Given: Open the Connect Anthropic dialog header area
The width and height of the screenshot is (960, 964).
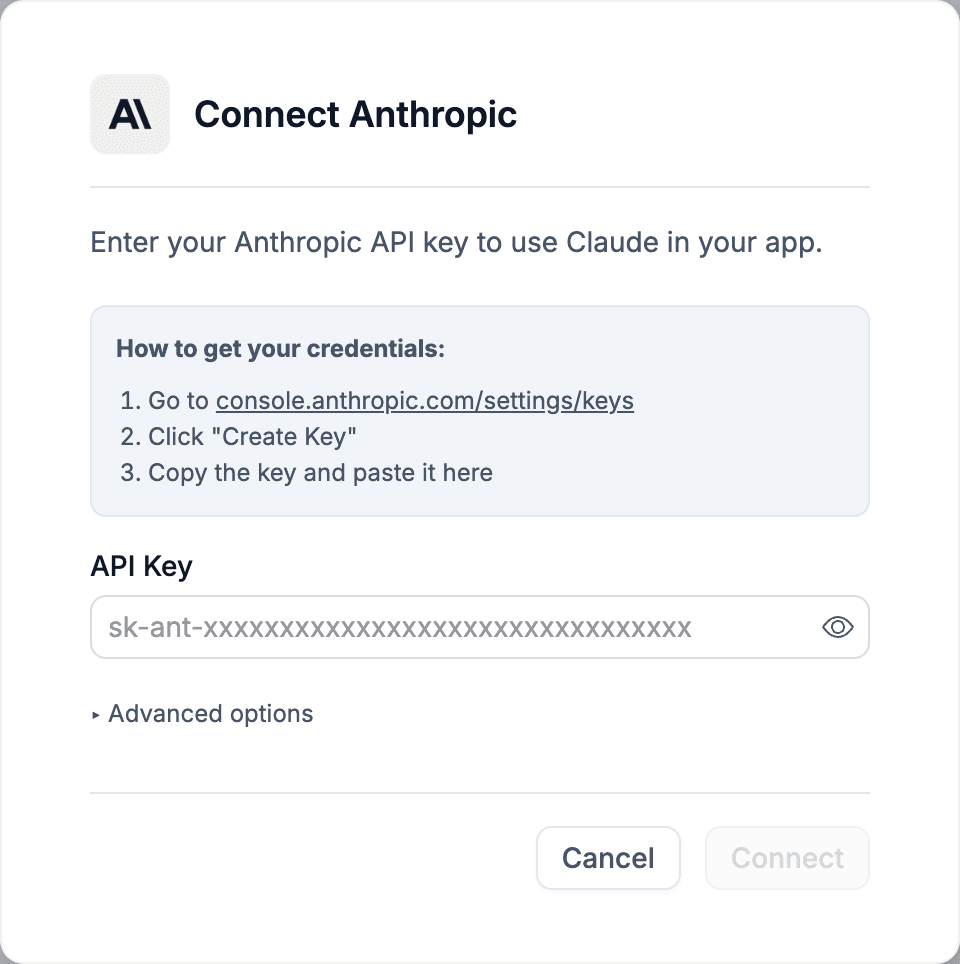Looking at the screenshot, I should click(357, 114).
